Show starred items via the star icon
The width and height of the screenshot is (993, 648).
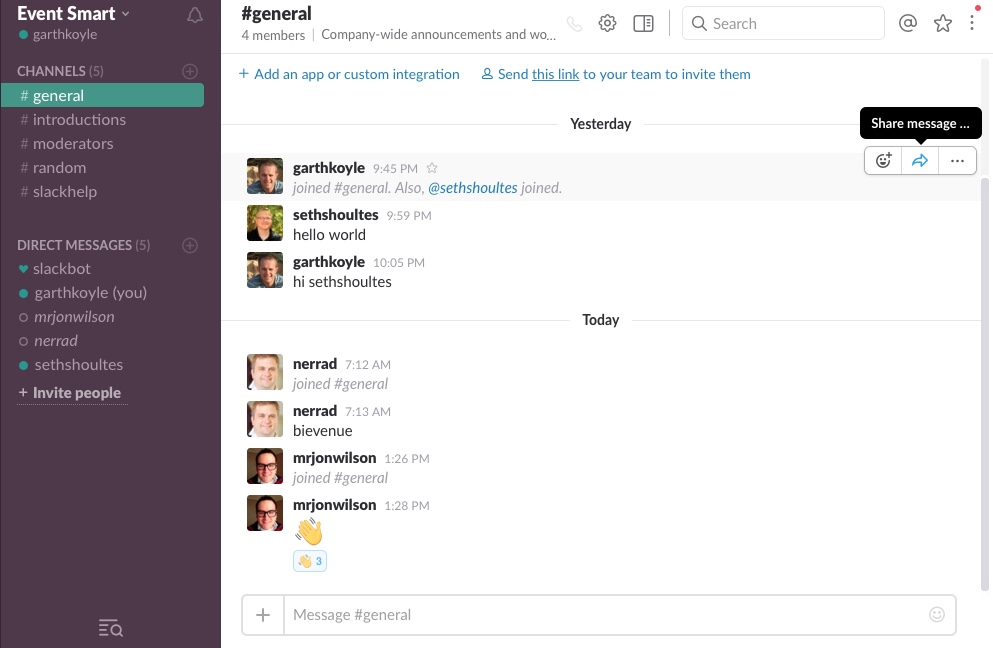(x=943, y=23)
